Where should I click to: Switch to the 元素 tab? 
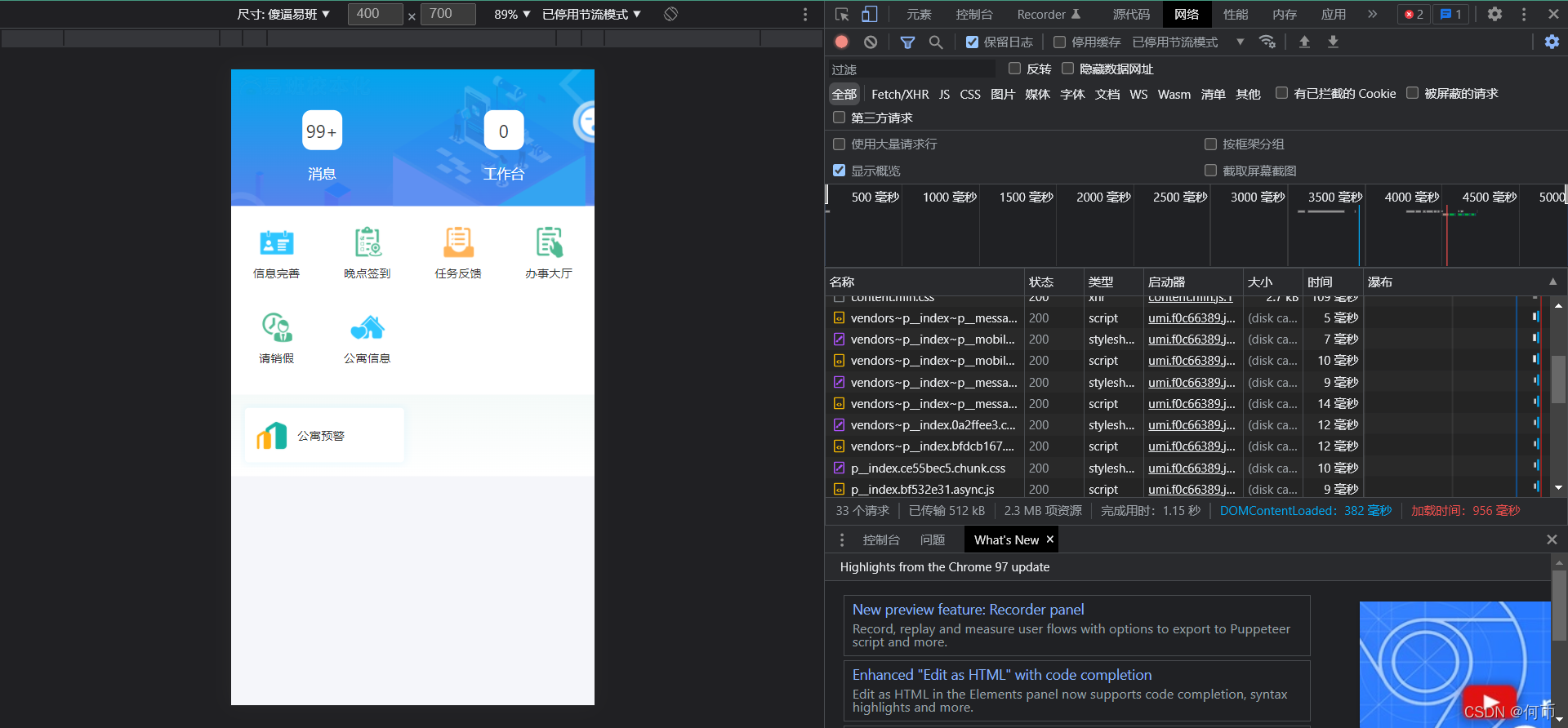pyautogui.click(x=919, y=14)
